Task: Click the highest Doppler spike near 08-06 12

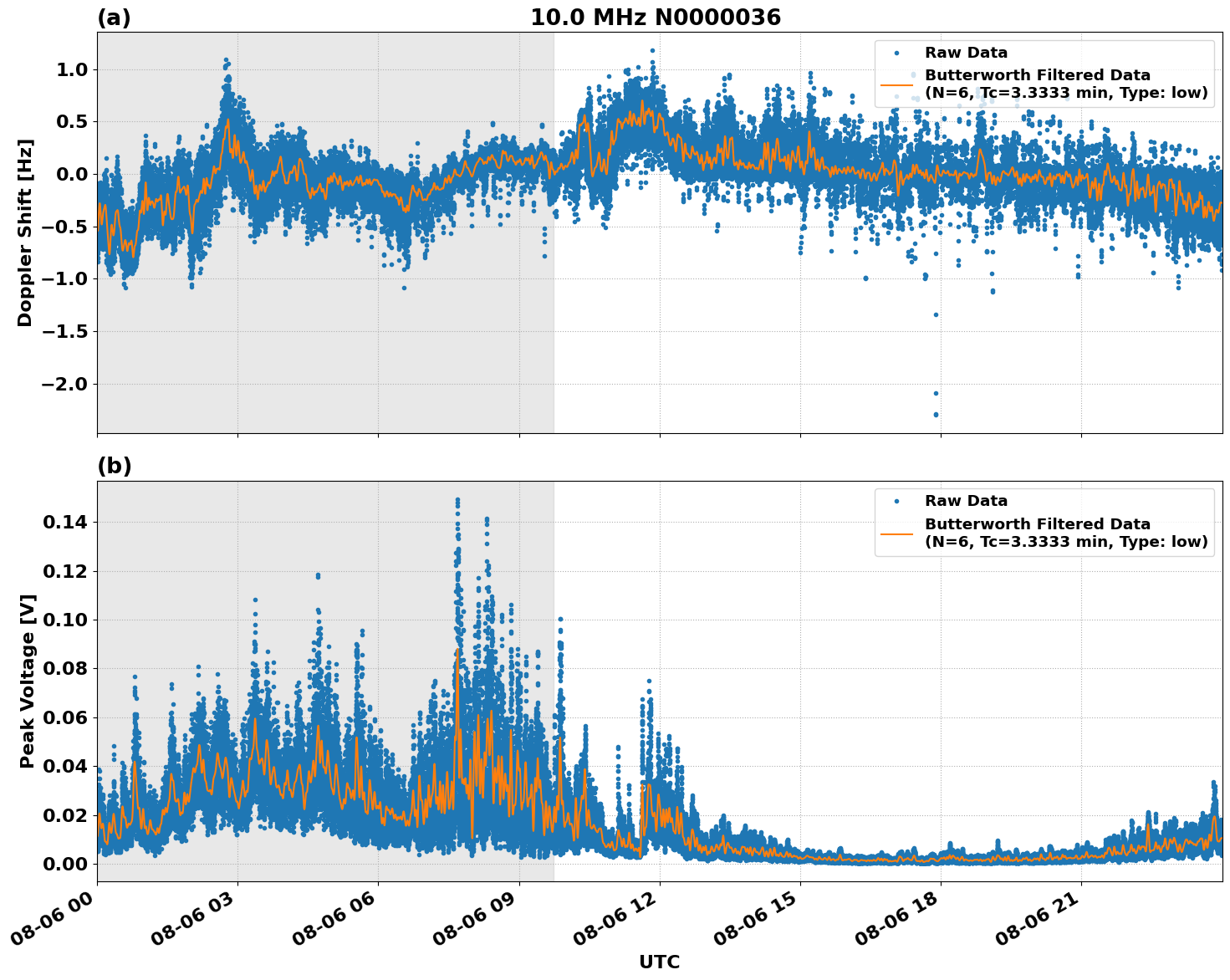Action: click(652, 51)
